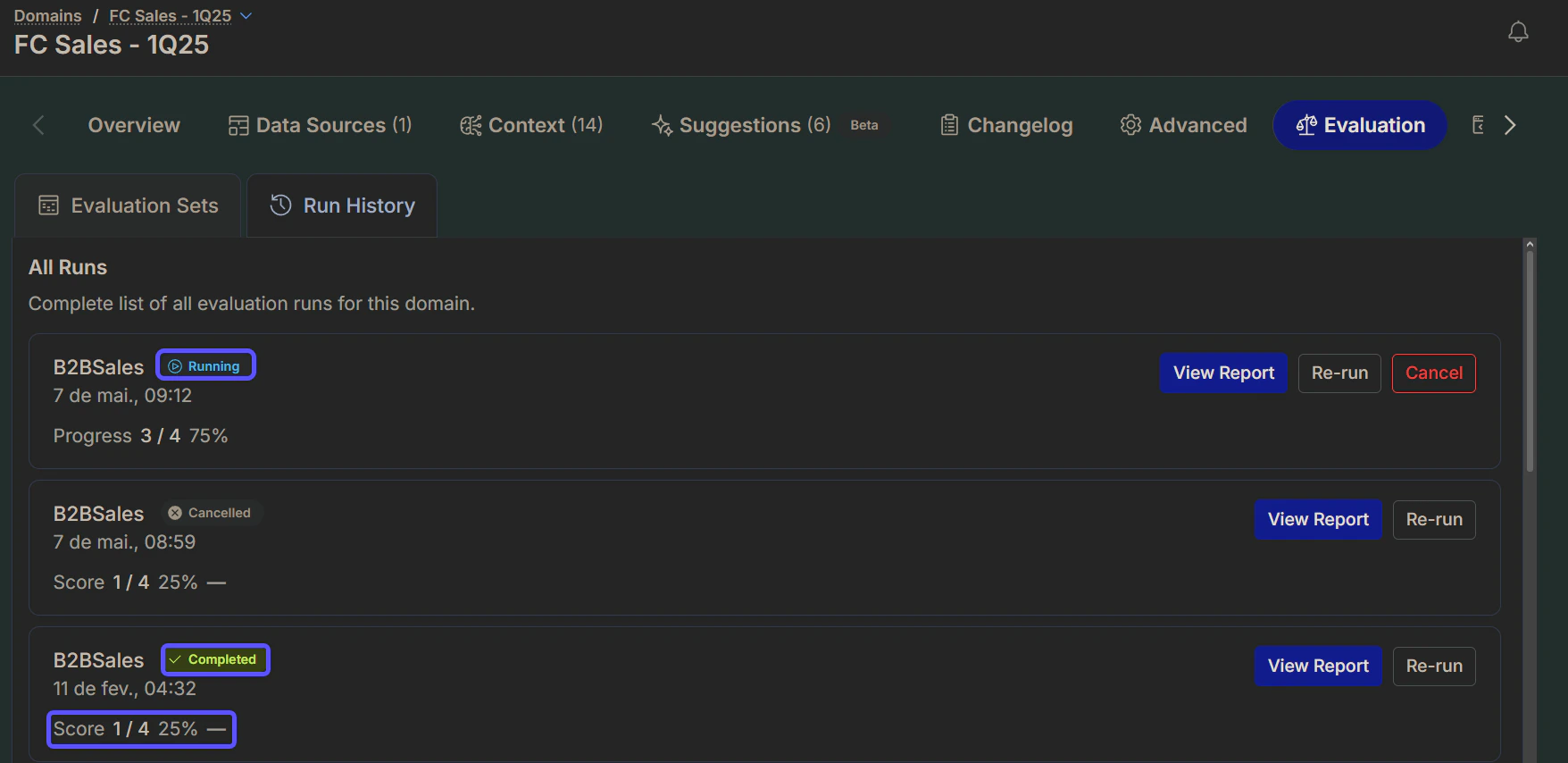Select the Score 1 / 4 25% of Completed run
This screenshot has height=763, width=1568.
140,729
